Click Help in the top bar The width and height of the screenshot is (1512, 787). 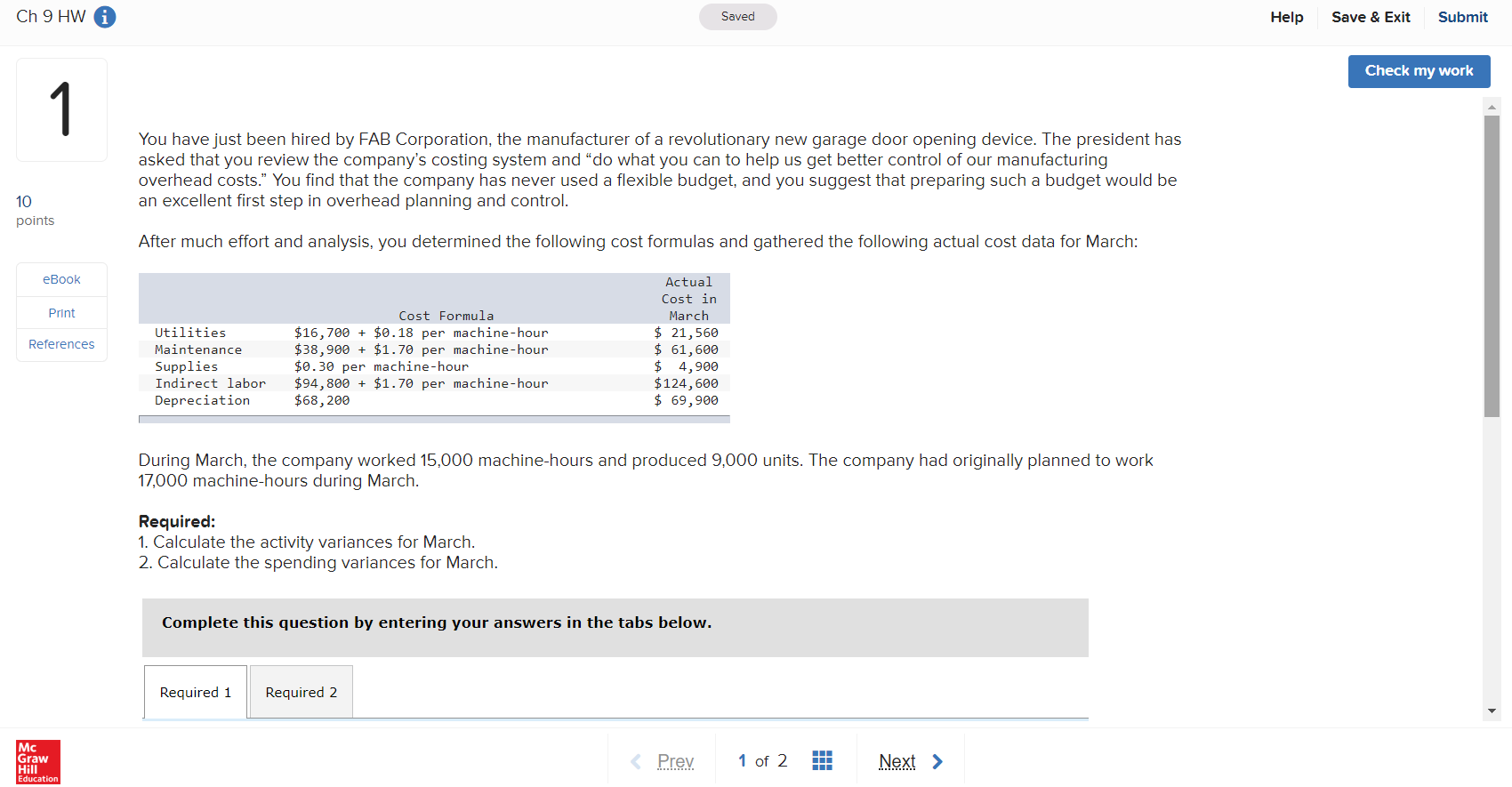tap(1287, 17)
